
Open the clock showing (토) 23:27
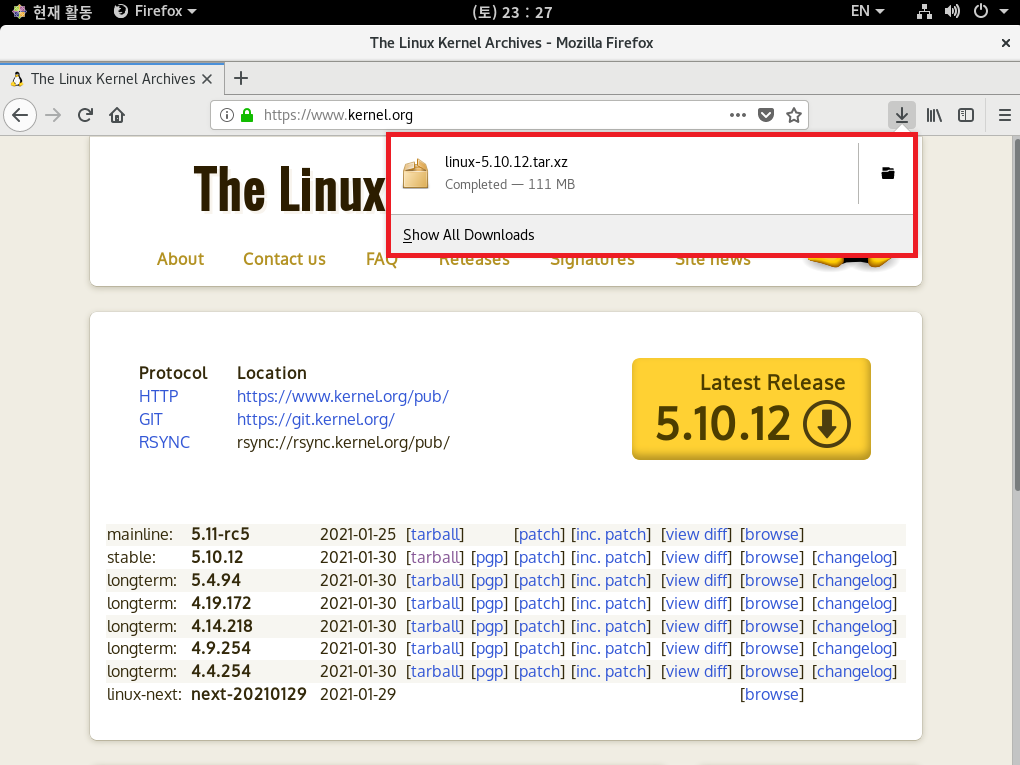pos(512,12)
